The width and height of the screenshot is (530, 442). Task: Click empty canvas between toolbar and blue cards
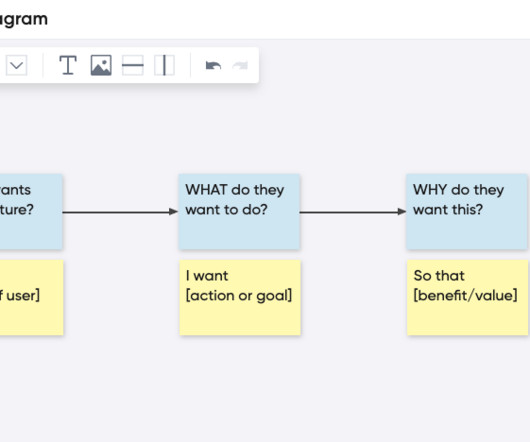265,128
